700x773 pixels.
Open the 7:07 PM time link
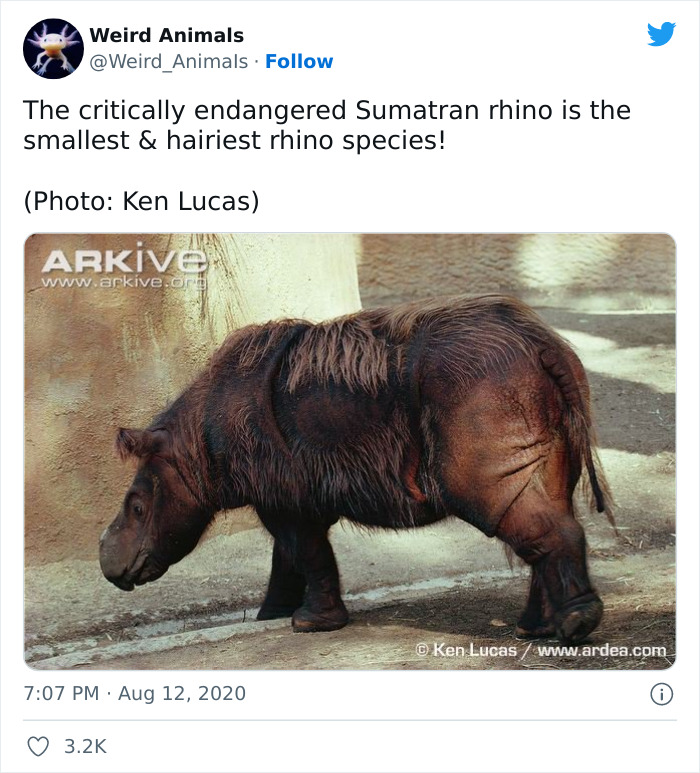59,693
